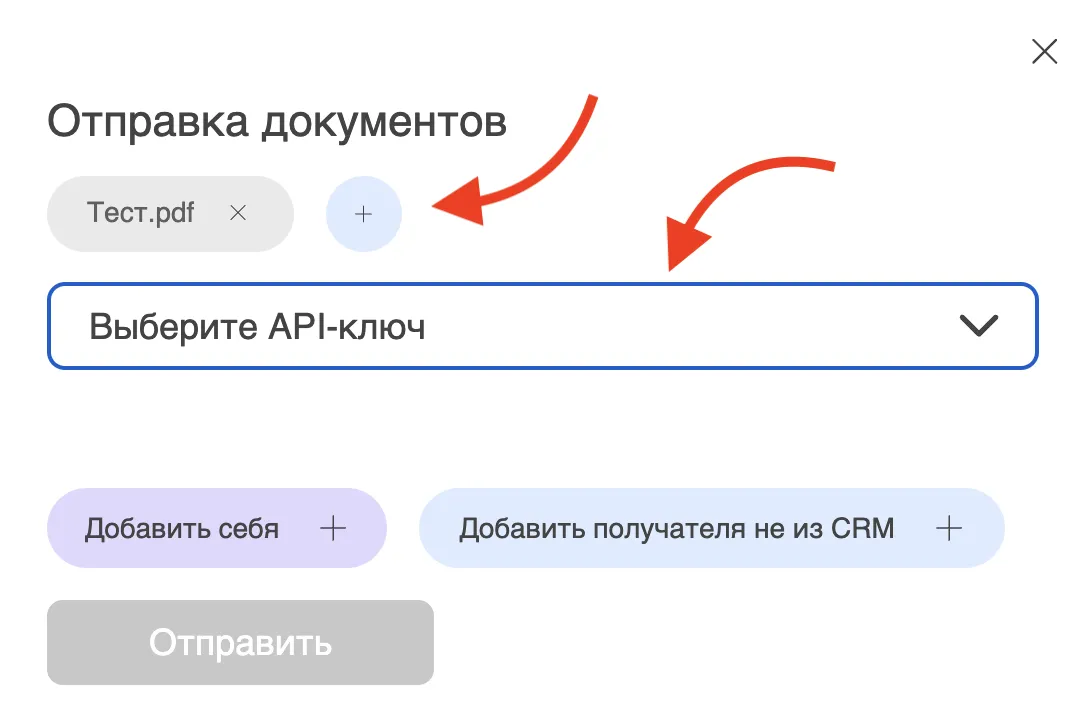Screen dimensions: 1082x718
Task: Click the Выберите API-ключ placeholder text
Action: (258, 327)
